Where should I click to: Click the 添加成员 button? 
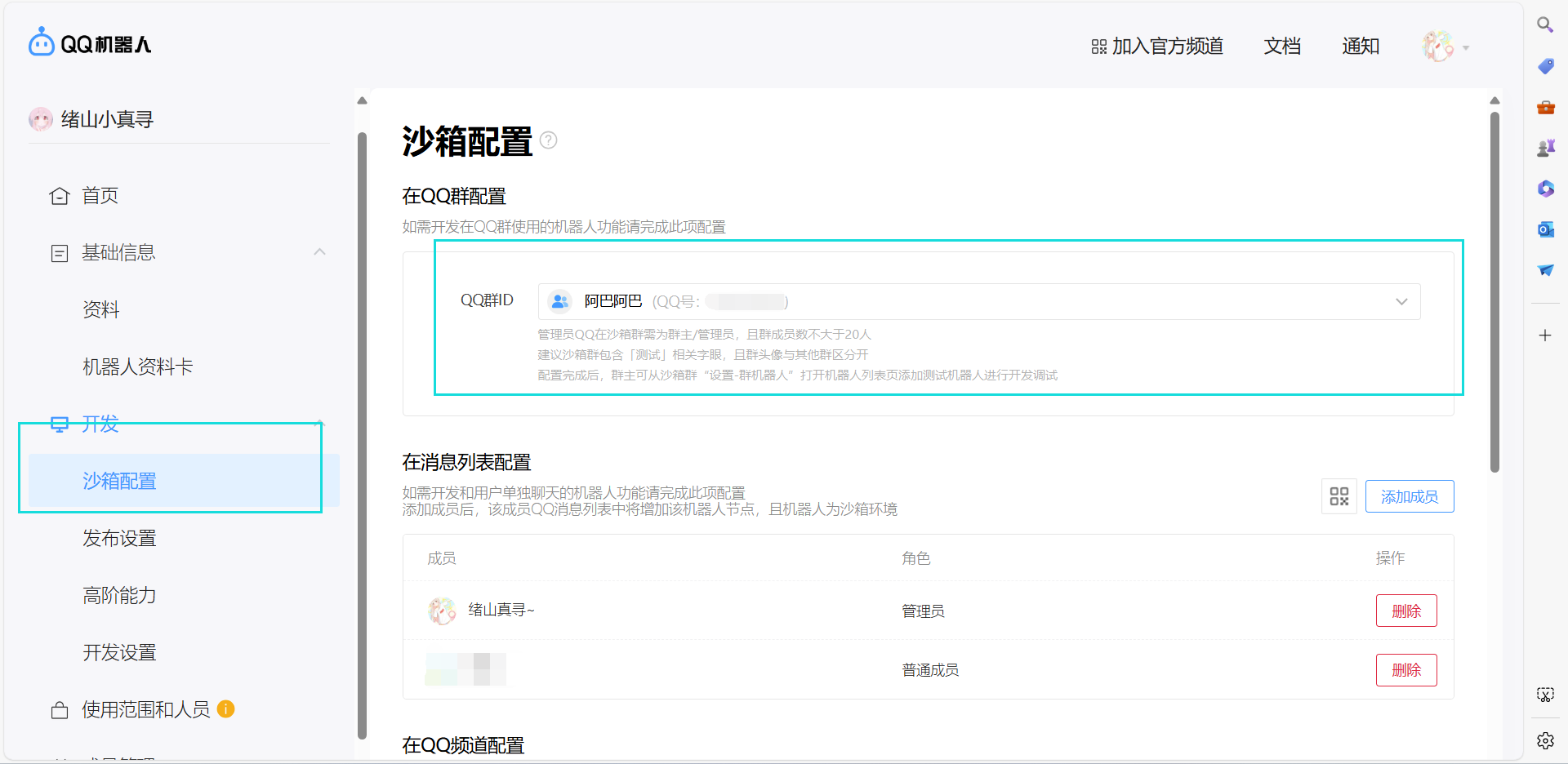[1409, 496]
